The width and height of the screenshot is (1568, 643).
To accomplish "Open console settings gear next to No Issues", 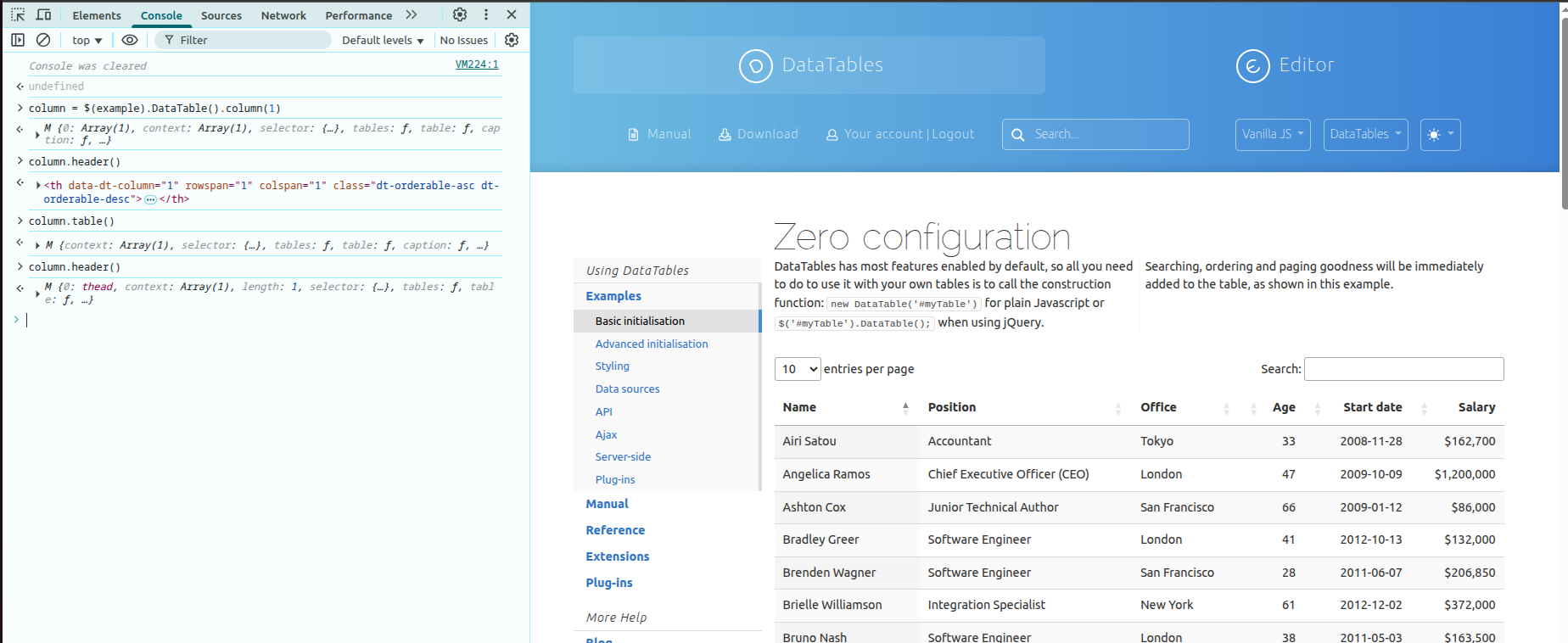I will pos(512,40).
